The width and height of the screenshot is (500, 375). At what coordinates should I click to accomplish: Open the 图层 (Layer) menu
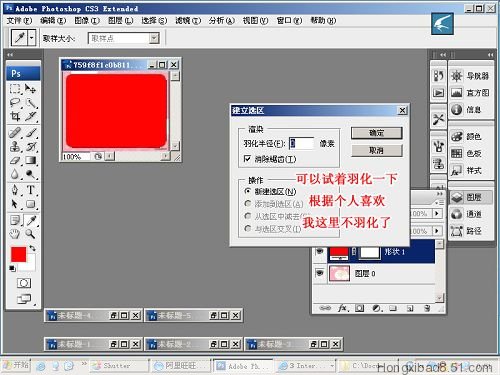[120, 21]
